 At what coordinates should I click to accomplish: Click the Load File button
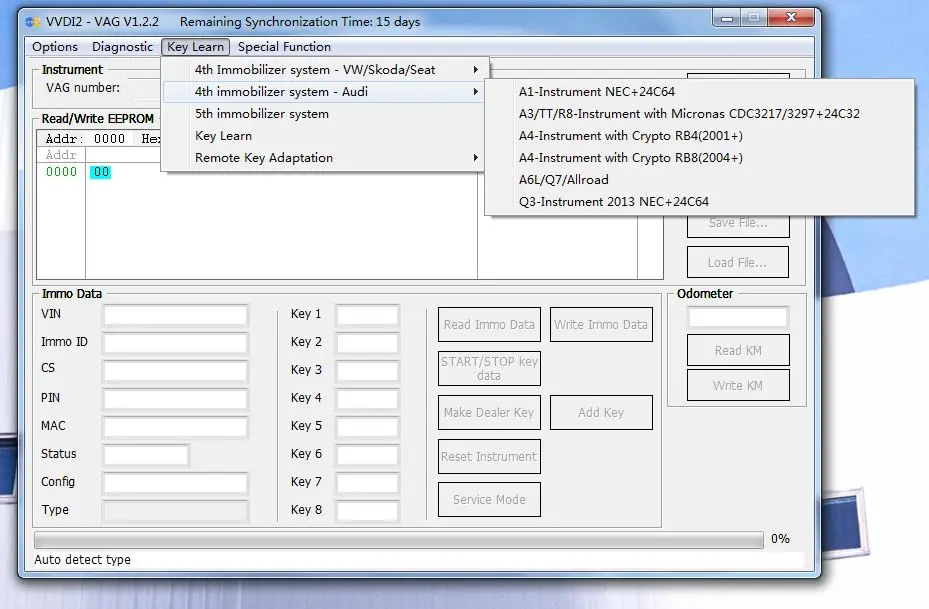(x=737, y=262)
